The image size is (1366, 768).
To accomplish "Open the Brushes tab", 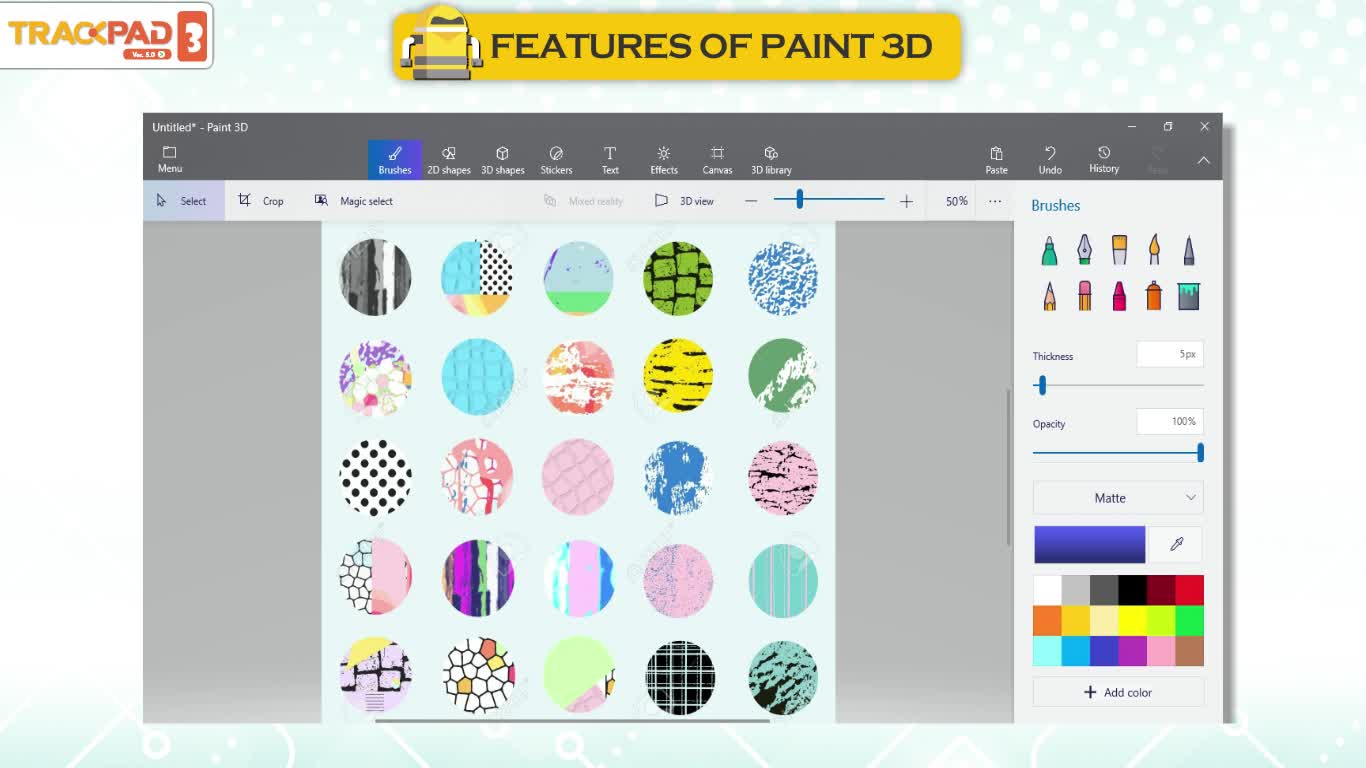I will point(395,160).
